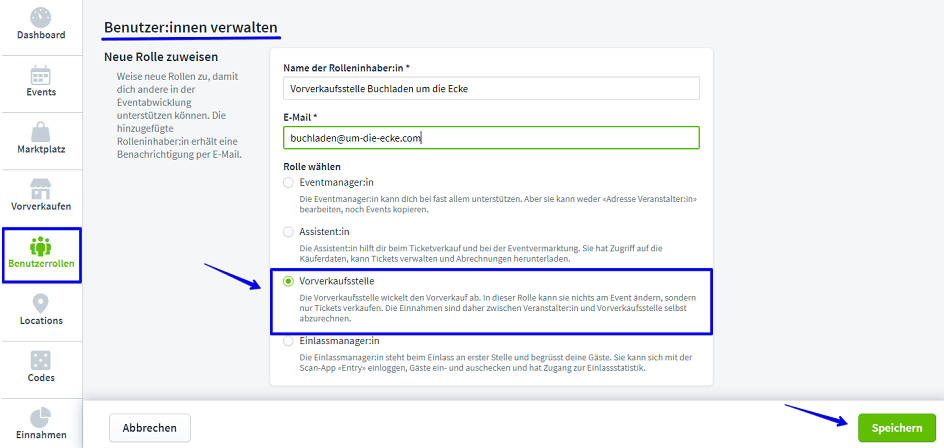
Task: Click the Abbrechen button
Action: click(149, 428)
